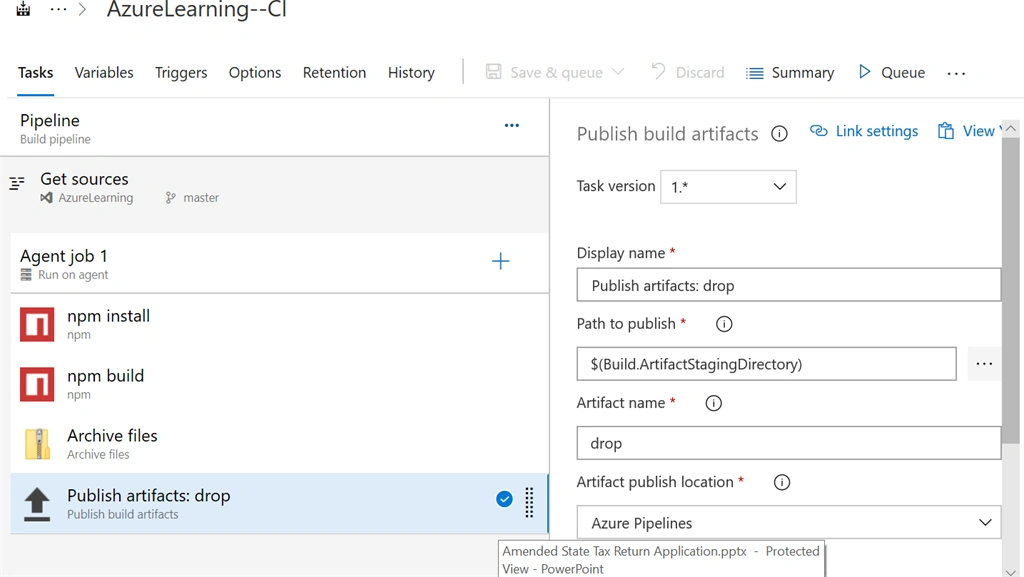Open the breadcrumb ellipsis menu
Image resolution: width=1024 pixels, height=577 pixels.
[x=58, y=9]
